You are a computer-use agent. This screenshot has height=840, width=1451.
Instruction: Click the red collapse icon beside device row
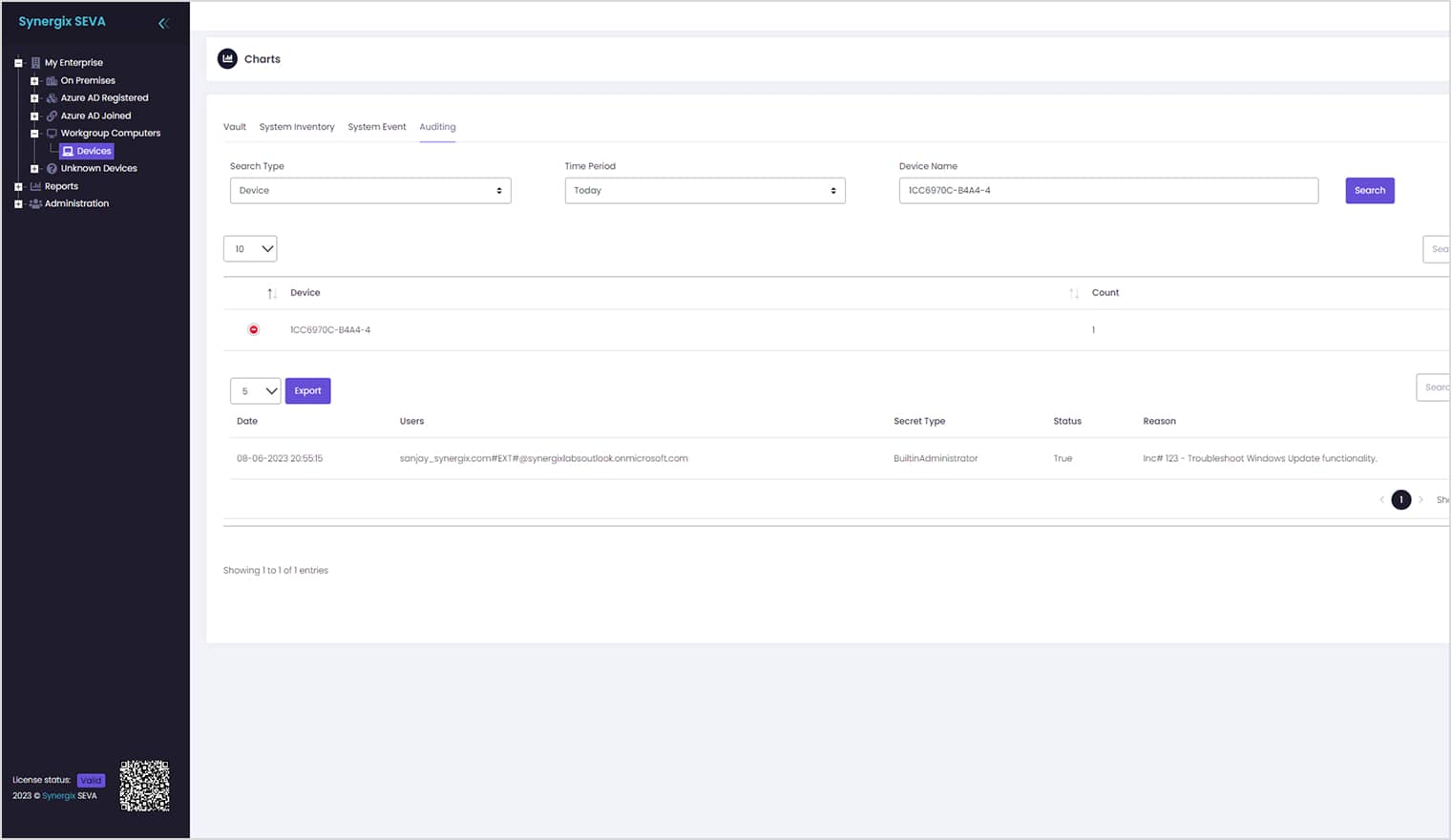coord(254,330)
